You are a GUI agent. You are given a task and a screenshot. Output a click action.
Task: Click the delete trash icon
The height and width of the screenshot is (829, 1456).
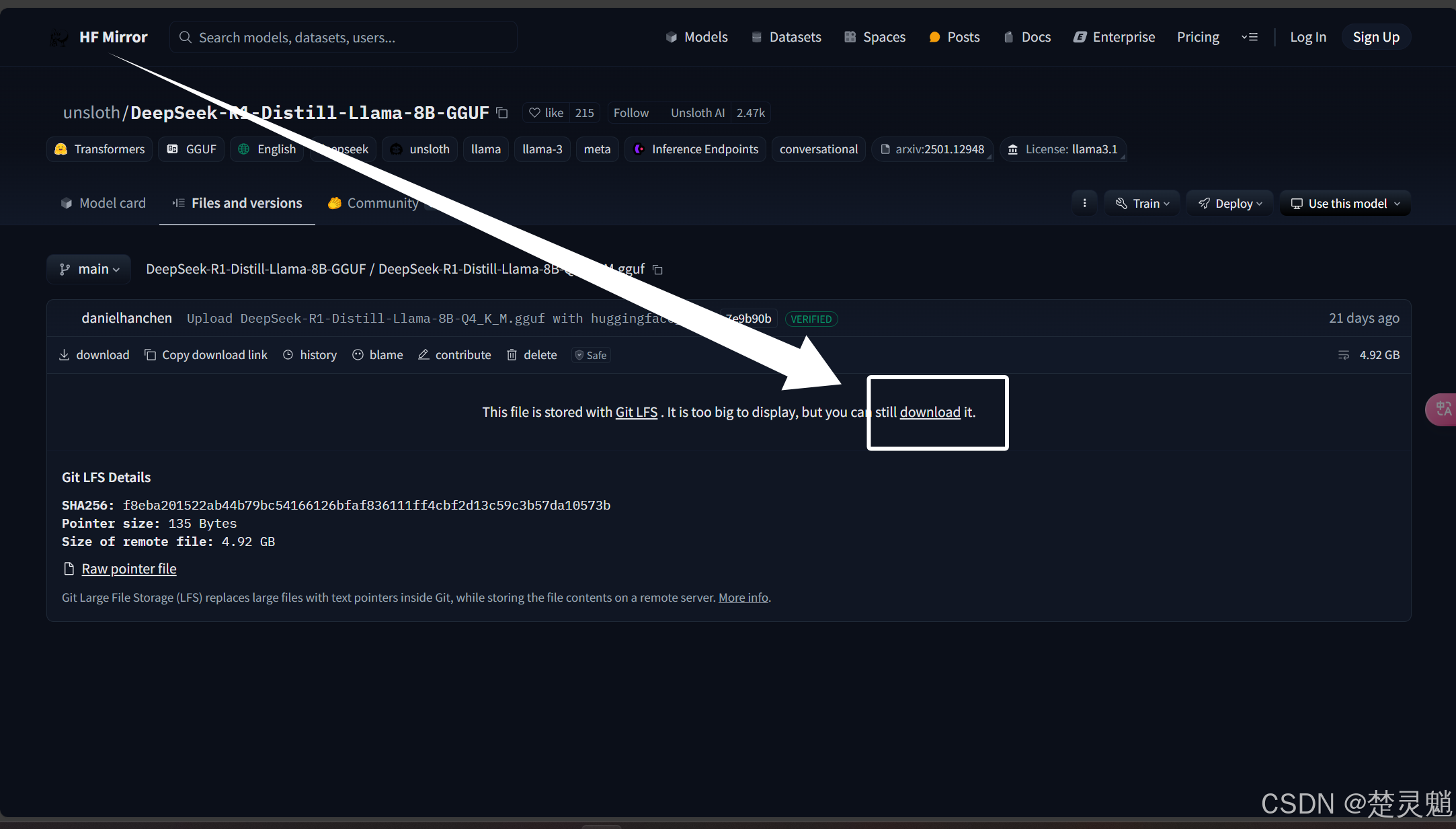(x=512, y=355)
